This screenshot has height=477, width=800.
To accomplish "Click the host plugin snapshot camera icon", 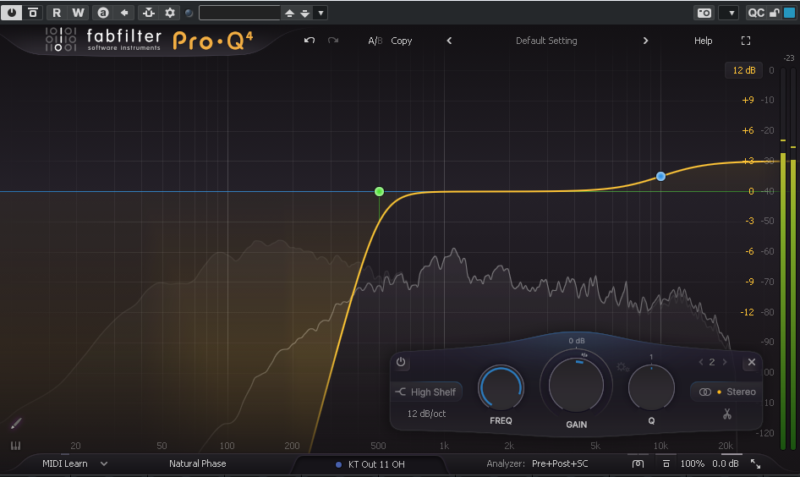I will tap(704, 13).
